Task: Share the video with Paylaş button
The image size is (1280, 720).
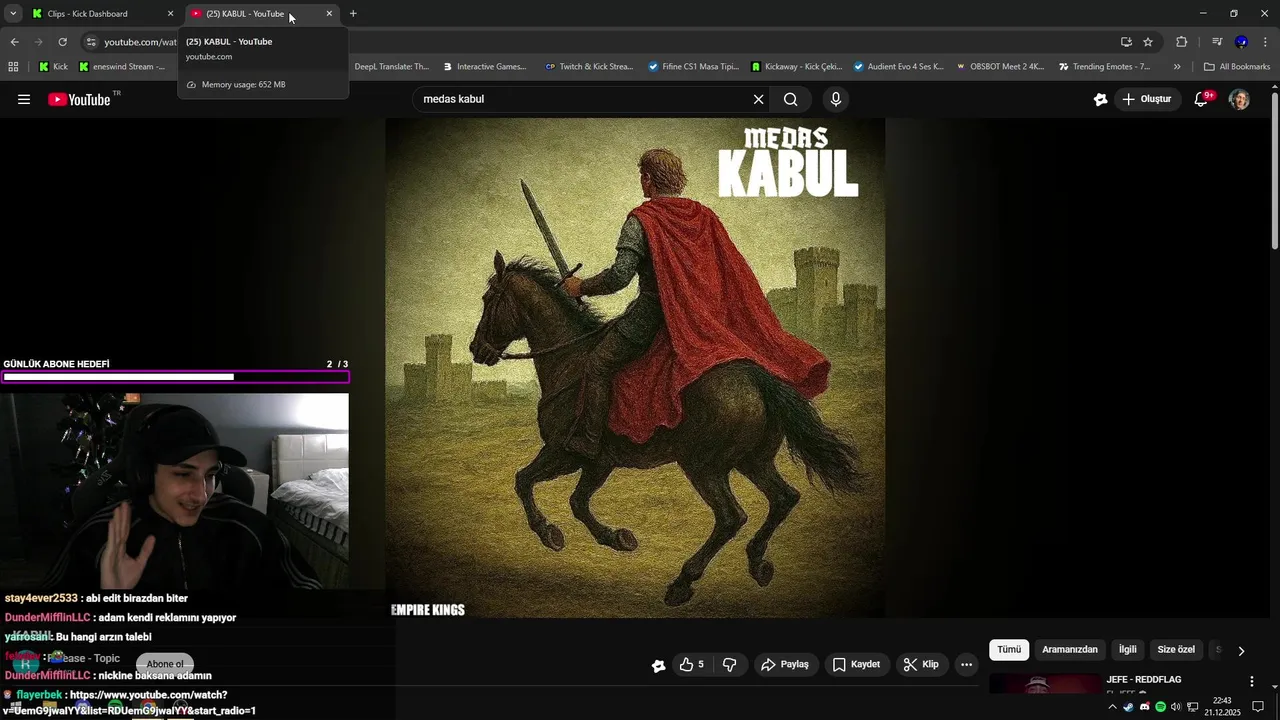Action: 785,664
